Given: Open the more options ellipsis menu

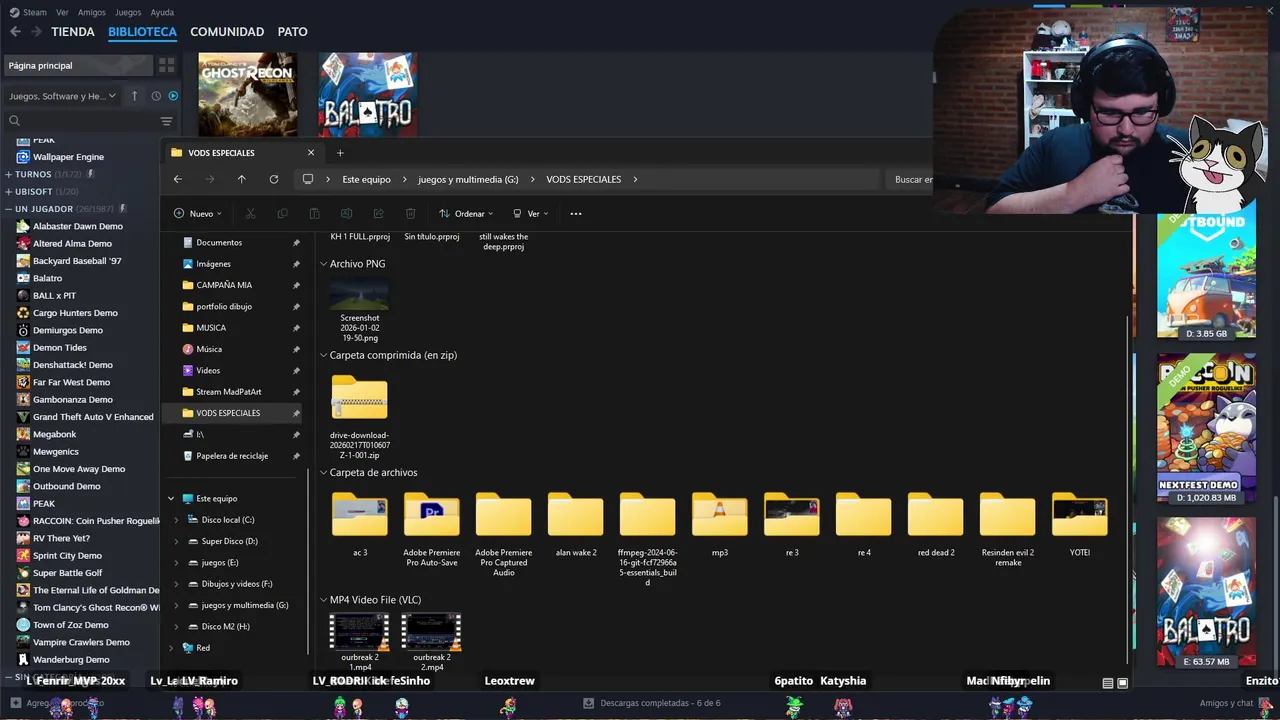Looking at the screenshot, I should 575,213.
